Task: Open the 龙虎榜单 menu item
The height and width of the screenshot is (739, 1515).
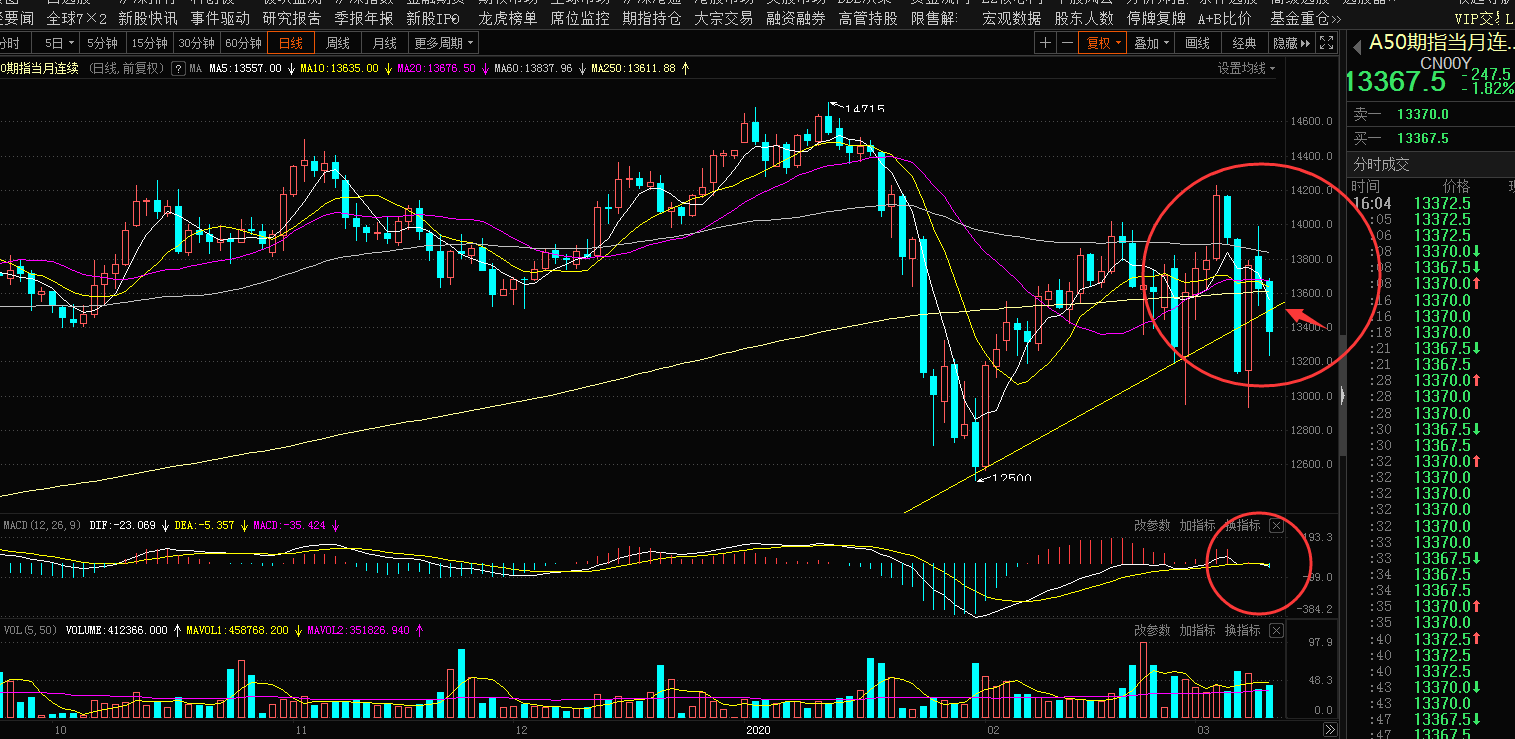Action: point(507,18)
